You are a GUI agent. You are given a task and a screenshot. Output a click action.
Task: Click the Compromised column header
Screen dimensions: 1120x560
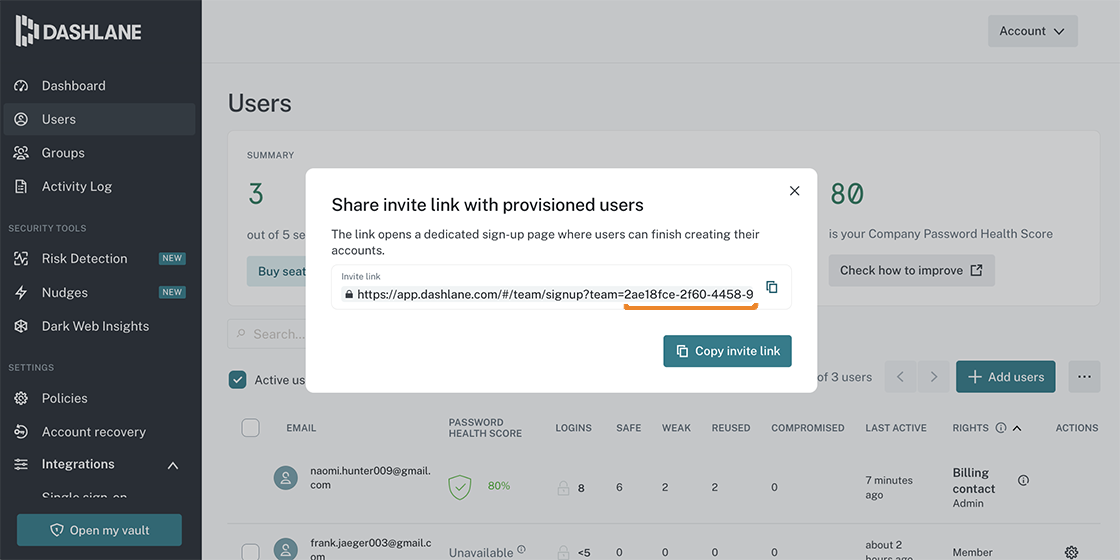coord(808,428)
